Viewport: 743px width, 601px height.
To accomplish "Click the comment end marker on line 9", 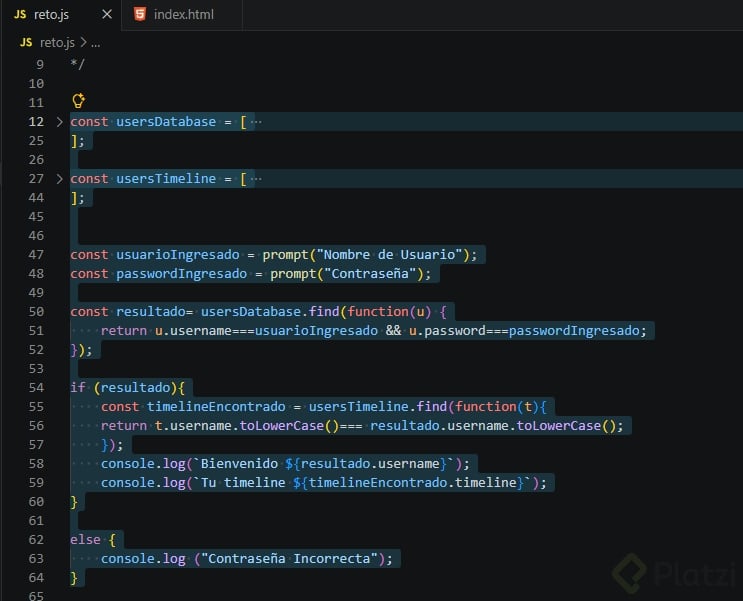I will (x=77, y=64).
